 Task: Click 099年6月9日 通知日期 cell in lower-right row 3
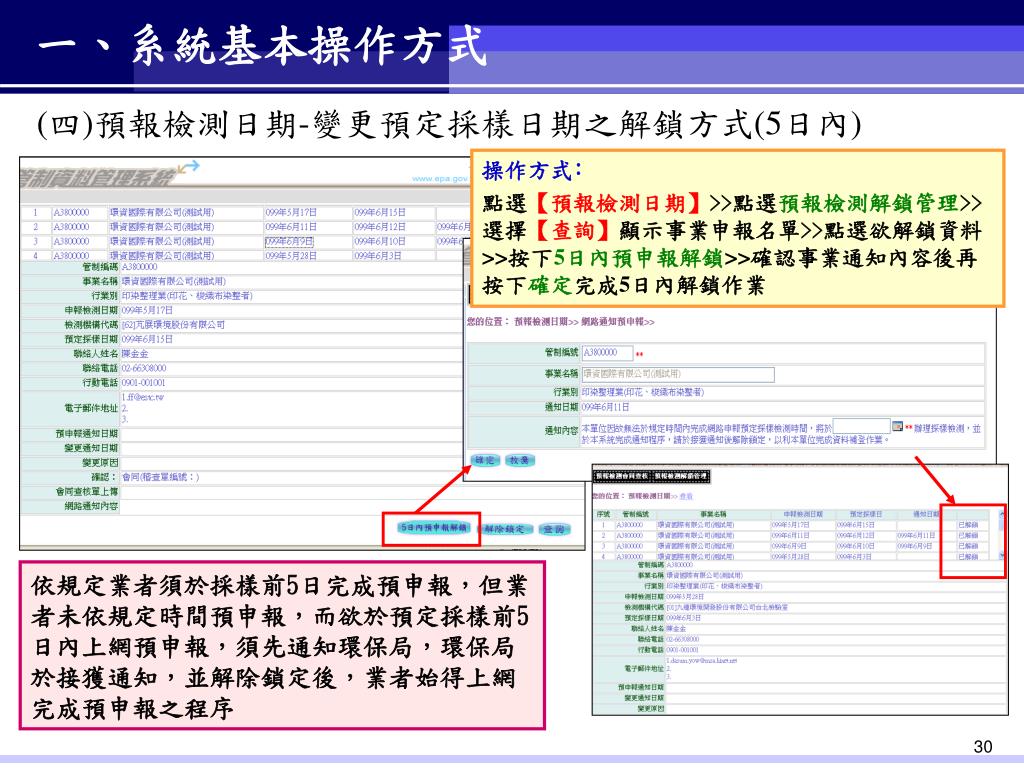tap(914, 546)
